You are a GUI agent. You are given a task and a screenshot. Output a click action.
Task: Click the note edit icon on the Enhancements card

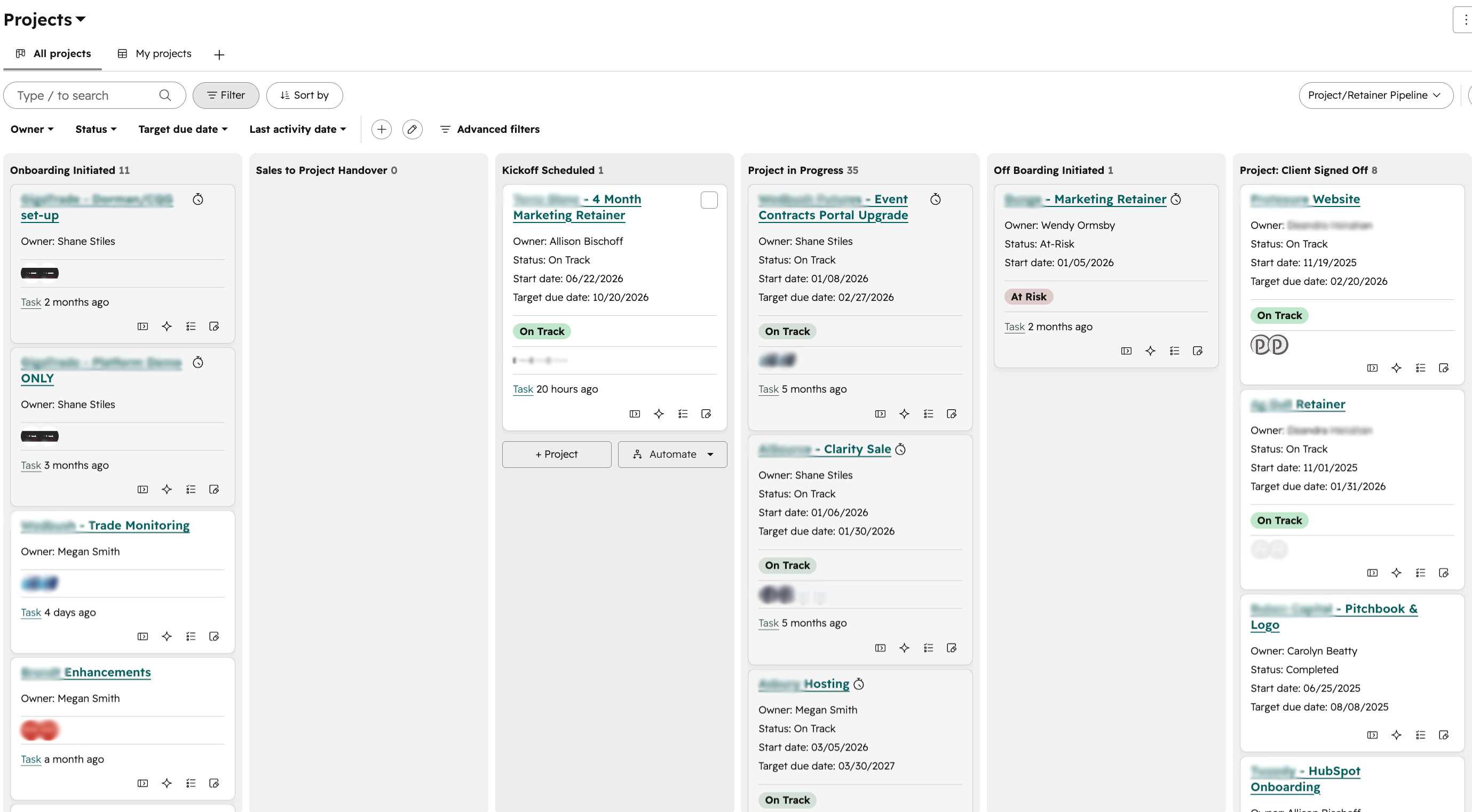(214, 783)
